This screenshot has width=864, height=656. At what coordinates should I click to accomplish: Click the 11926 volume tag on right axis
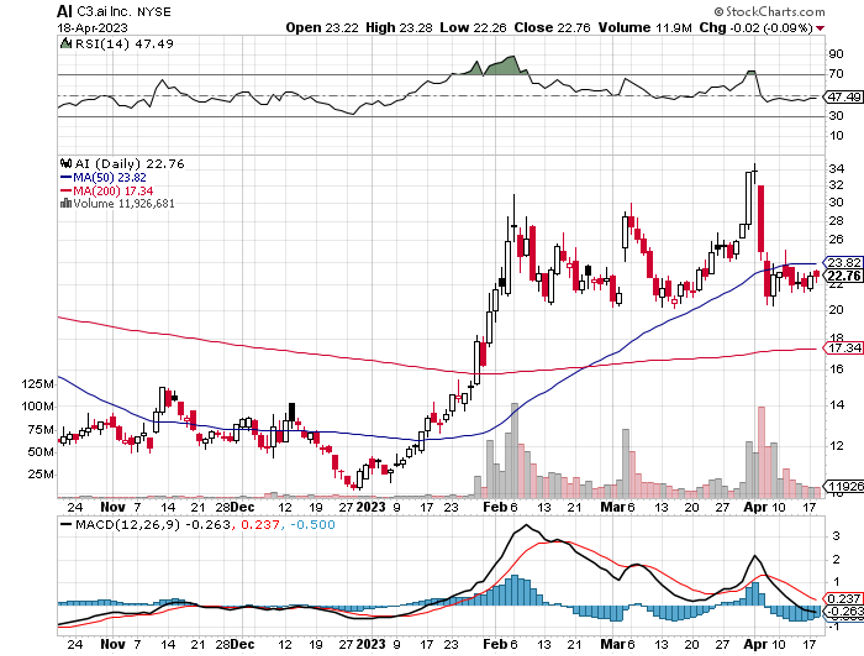pos(843,486)
